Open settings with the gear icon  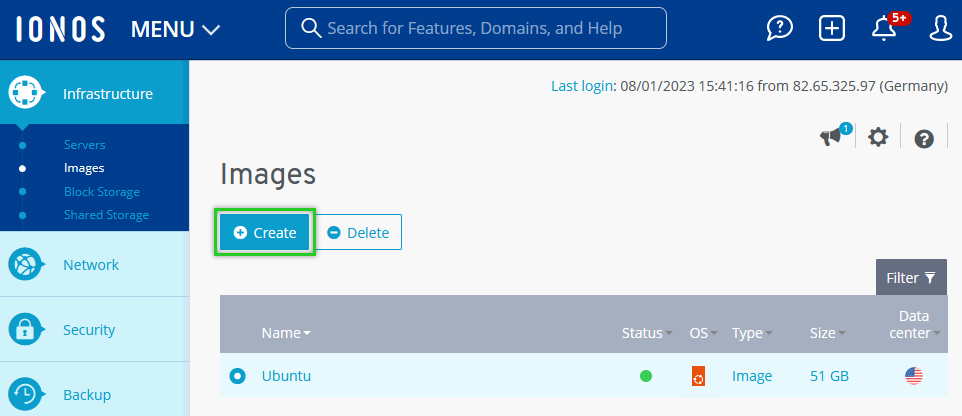point(878,138)
